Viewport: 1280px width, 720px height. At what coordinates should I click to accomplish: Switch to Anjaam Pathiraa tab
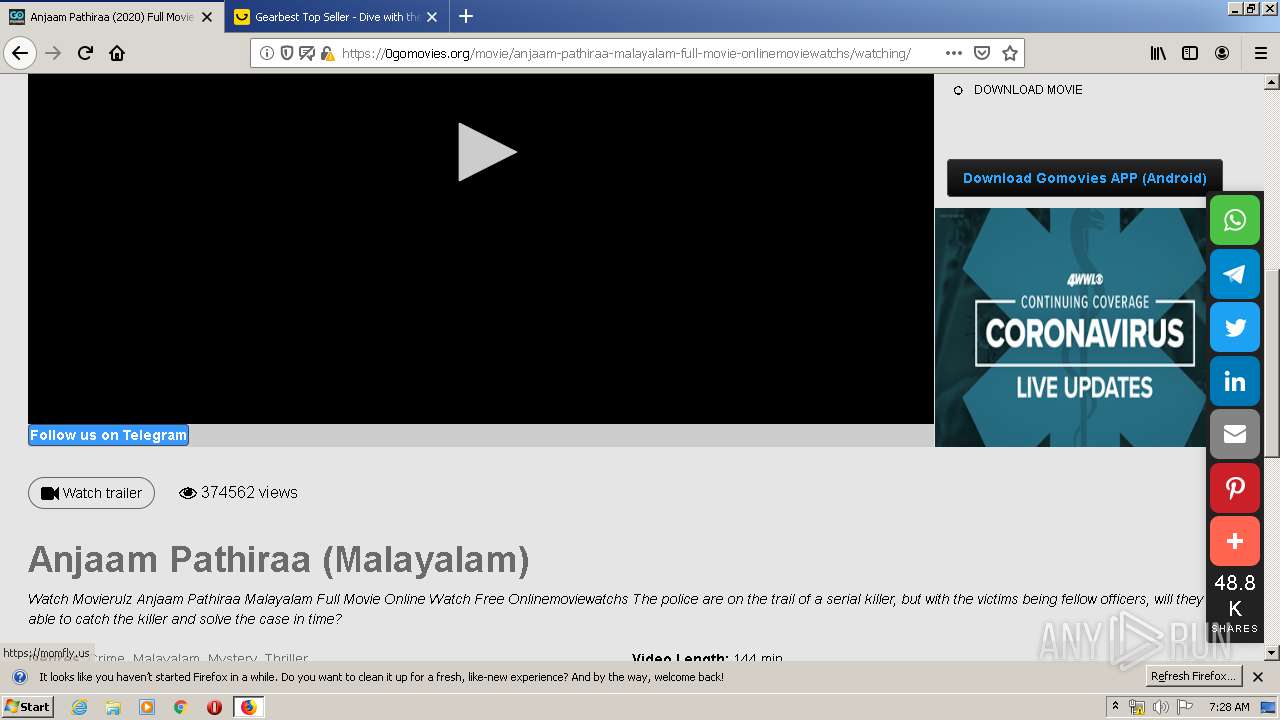pyautogui.click(x=110, y=16)
